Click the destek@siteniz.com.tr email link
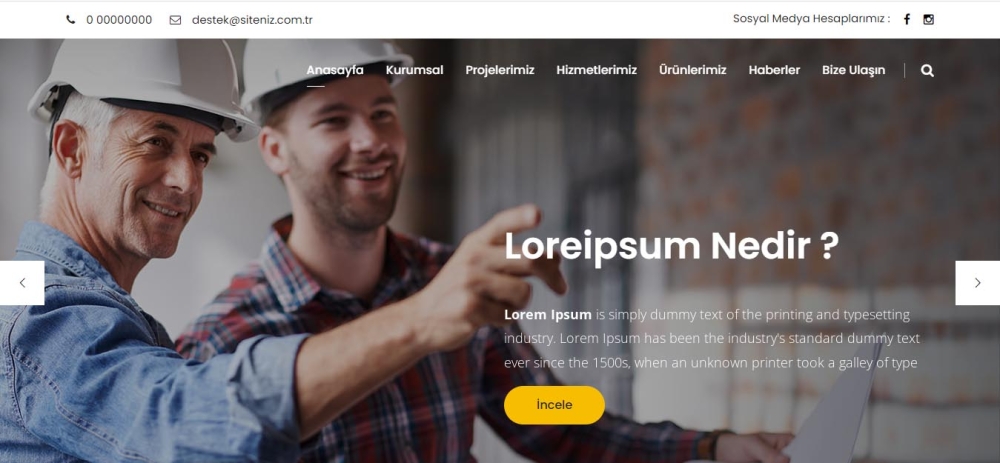This screenshot has height=463, width=1000. click(x=252, y=20)
